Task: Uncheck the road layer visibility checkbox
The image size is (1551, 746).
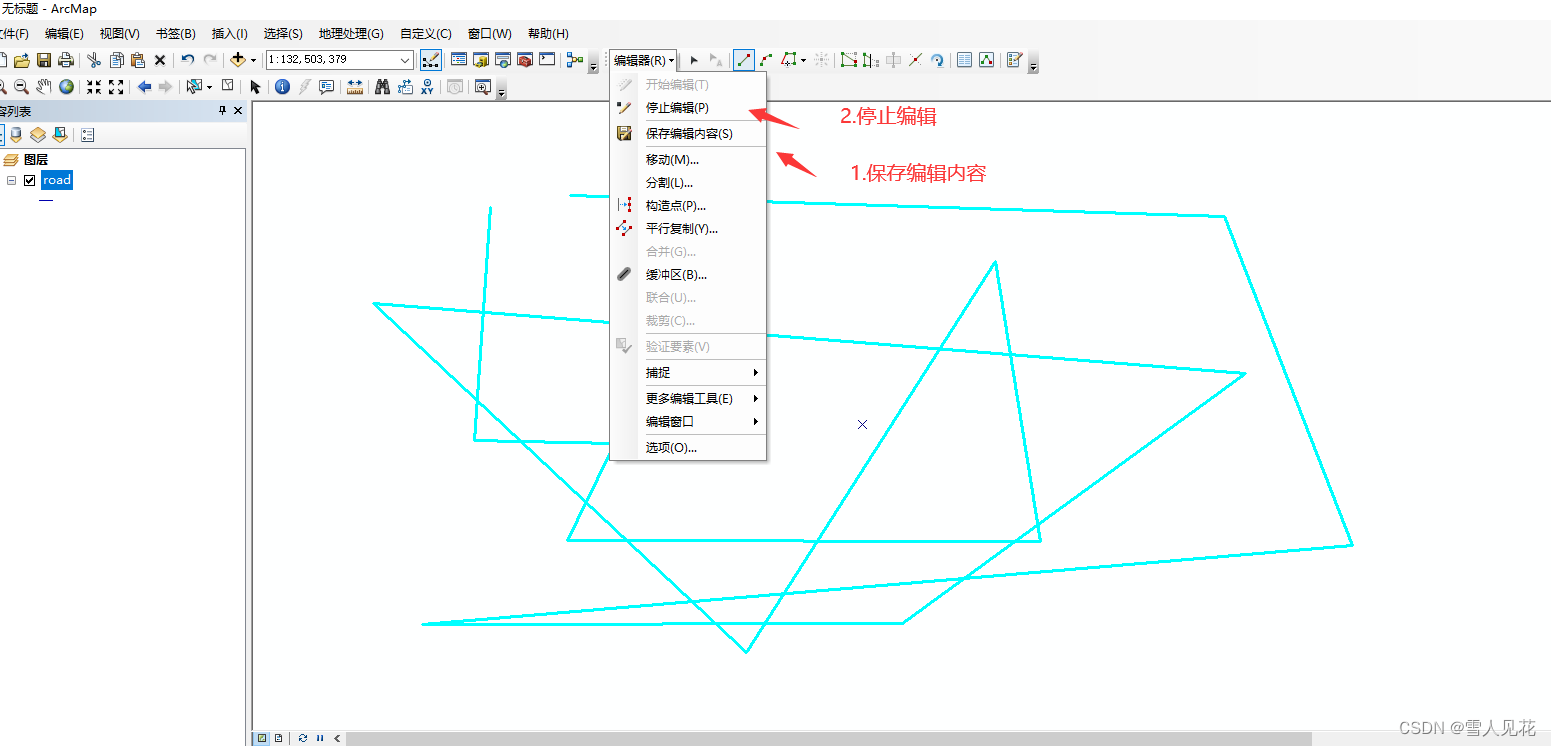Action: (x=29, y=180)
